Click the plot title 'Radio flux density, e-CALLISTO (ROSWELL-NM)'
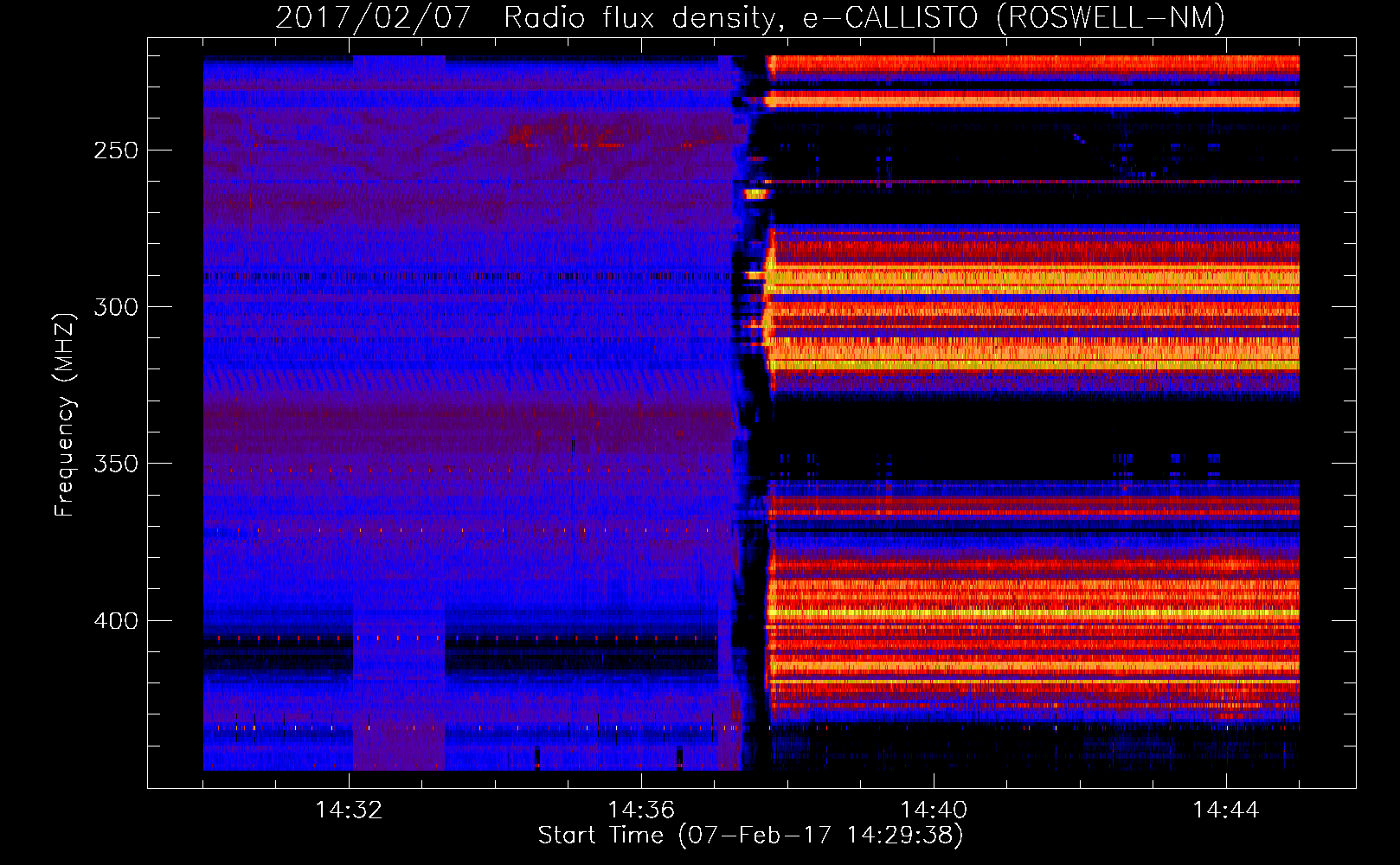Viewport: 1400px width, 865px height. (864, 17)
